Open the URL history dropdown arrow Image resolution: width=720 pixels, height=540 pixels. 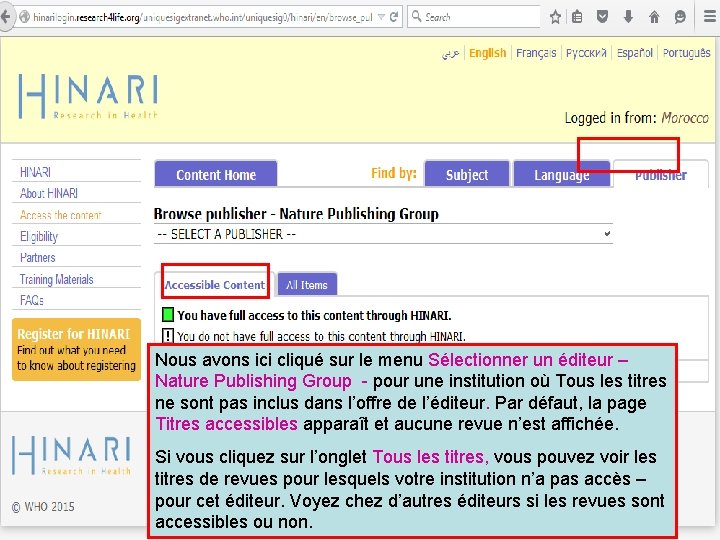tap(381, 17)
